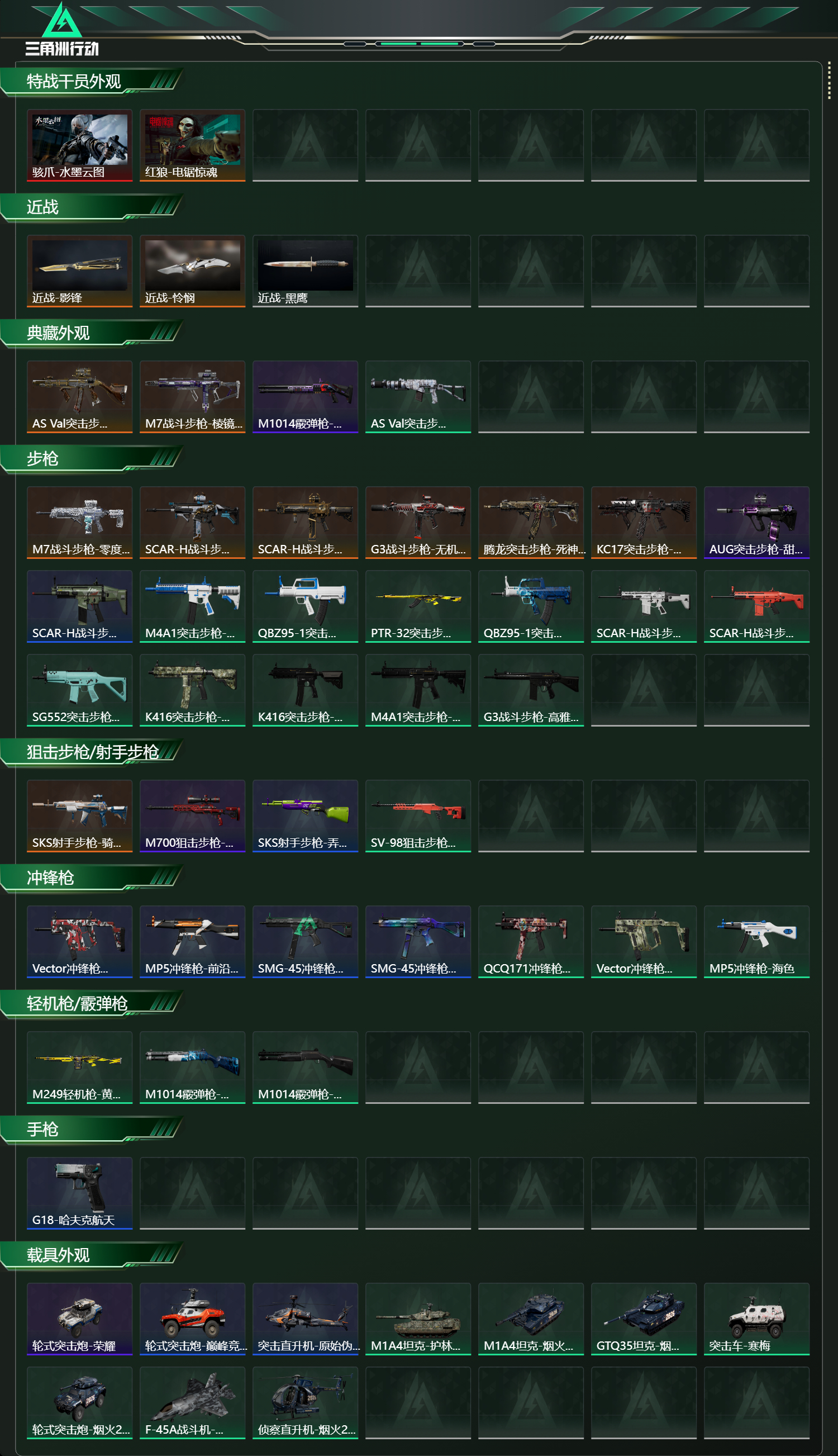Open the 突击车-寒梅 vehicle skin
The image size is (838, 1456).
click(x=756, y=1319)
